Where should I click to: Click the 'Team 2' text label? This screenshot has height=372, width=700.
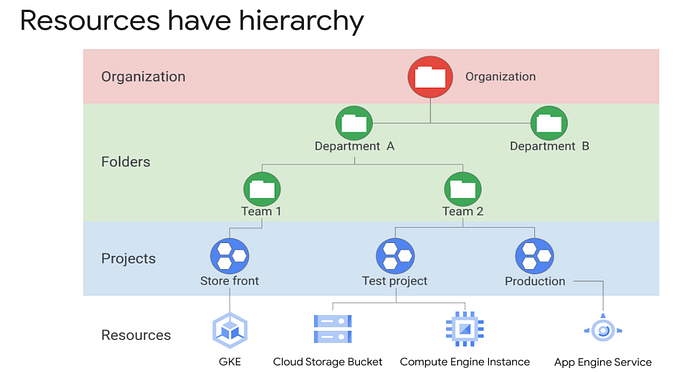click(463, 211)
